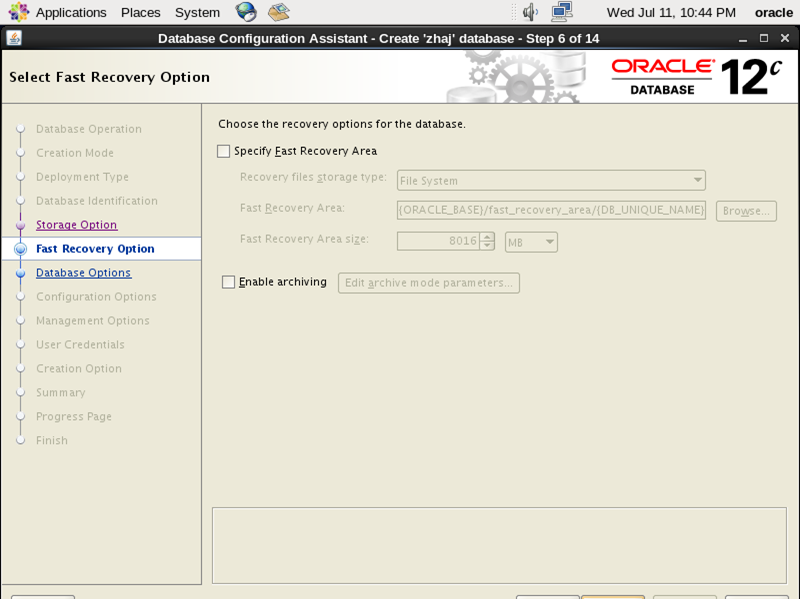Click 'Configuration Options' step text
Viewport: 800px width, 599px height.
point(96,296)
